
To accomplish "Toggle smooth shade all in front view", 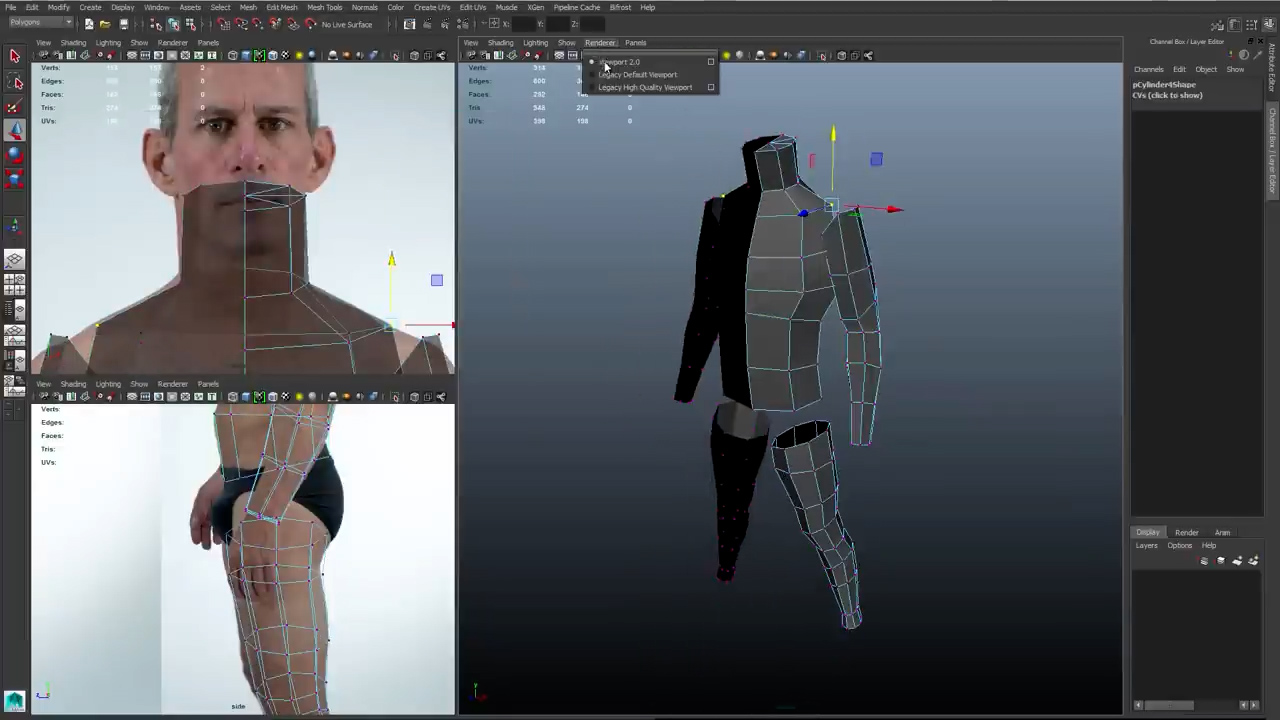I will coord(246,55).
